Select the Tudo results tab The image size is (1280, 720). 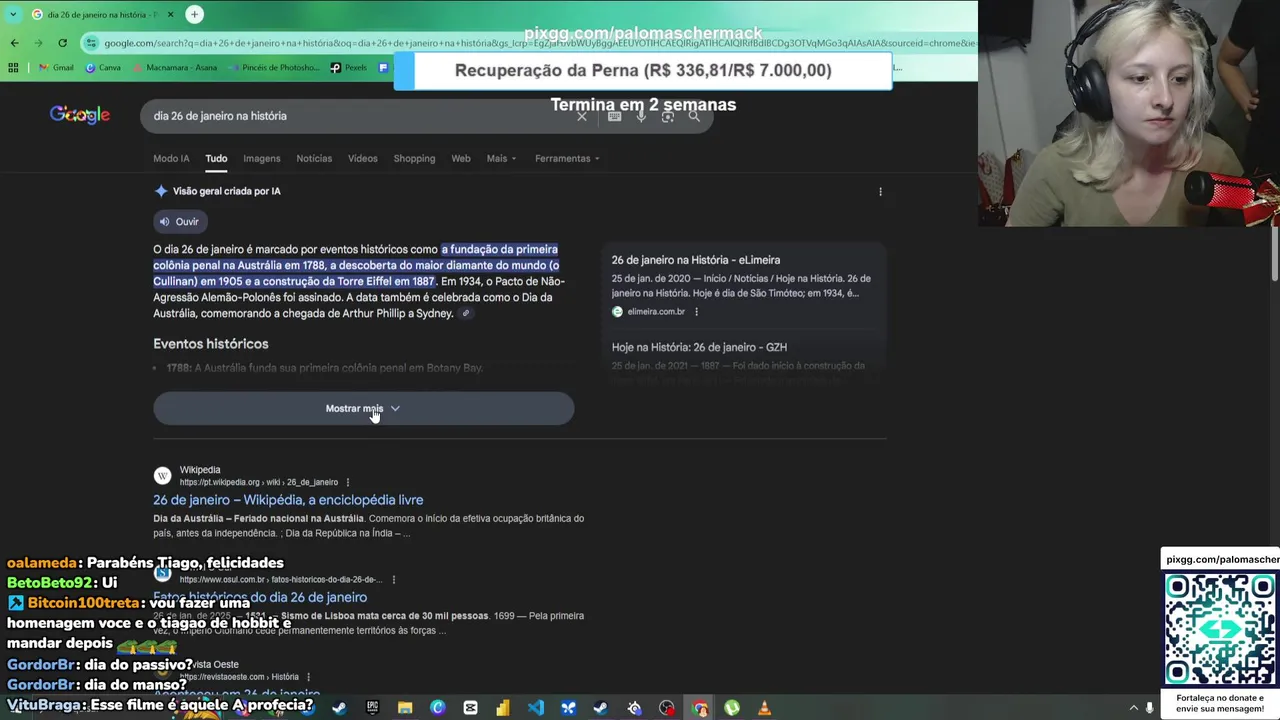click(x=216, y=158)
